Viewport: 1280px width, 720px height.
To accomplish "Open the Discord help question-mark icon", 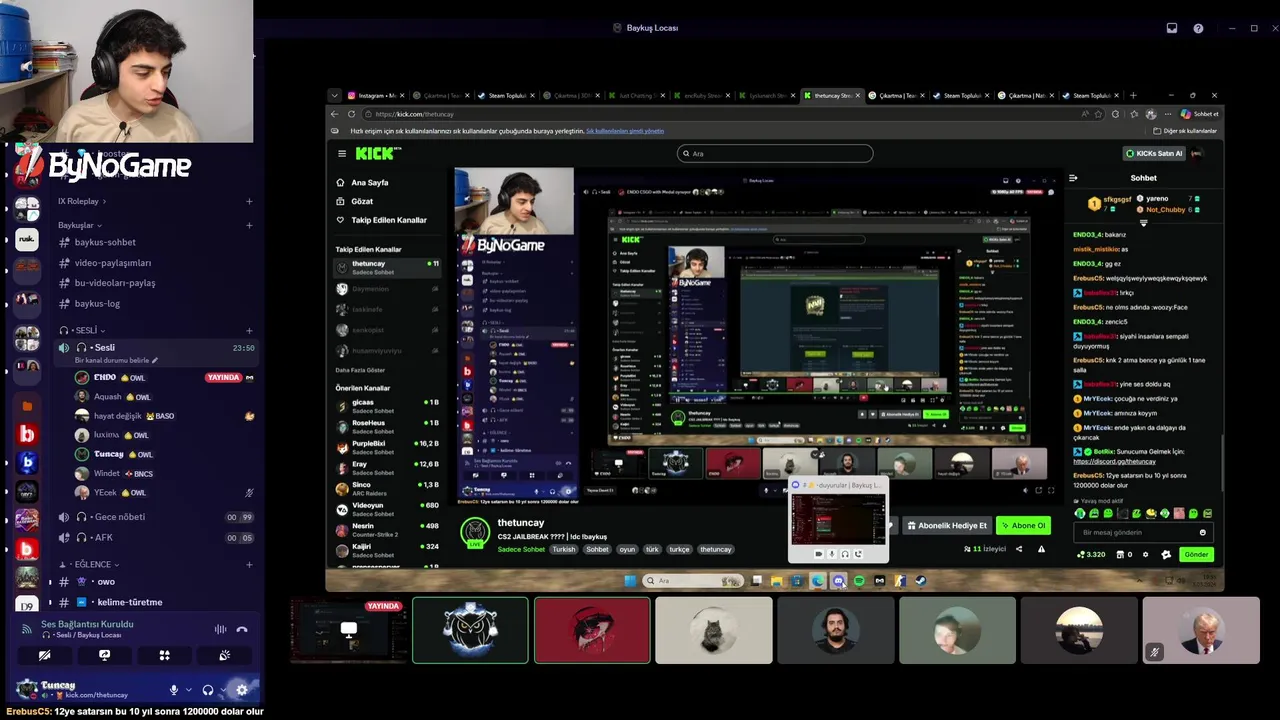I will pyautogui.click(x=1198, y=28).
